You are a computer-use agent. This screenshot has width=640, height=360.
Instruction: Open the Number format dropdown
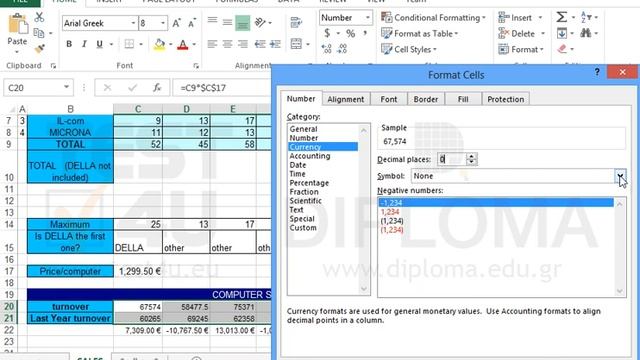point(367,18)
